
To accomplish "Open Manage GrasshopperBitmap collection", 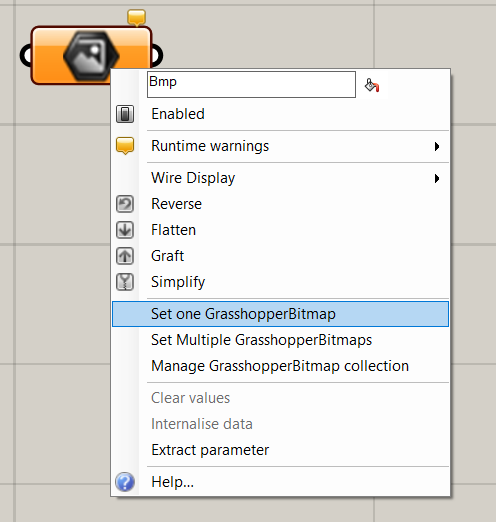I will coord(281,366).
